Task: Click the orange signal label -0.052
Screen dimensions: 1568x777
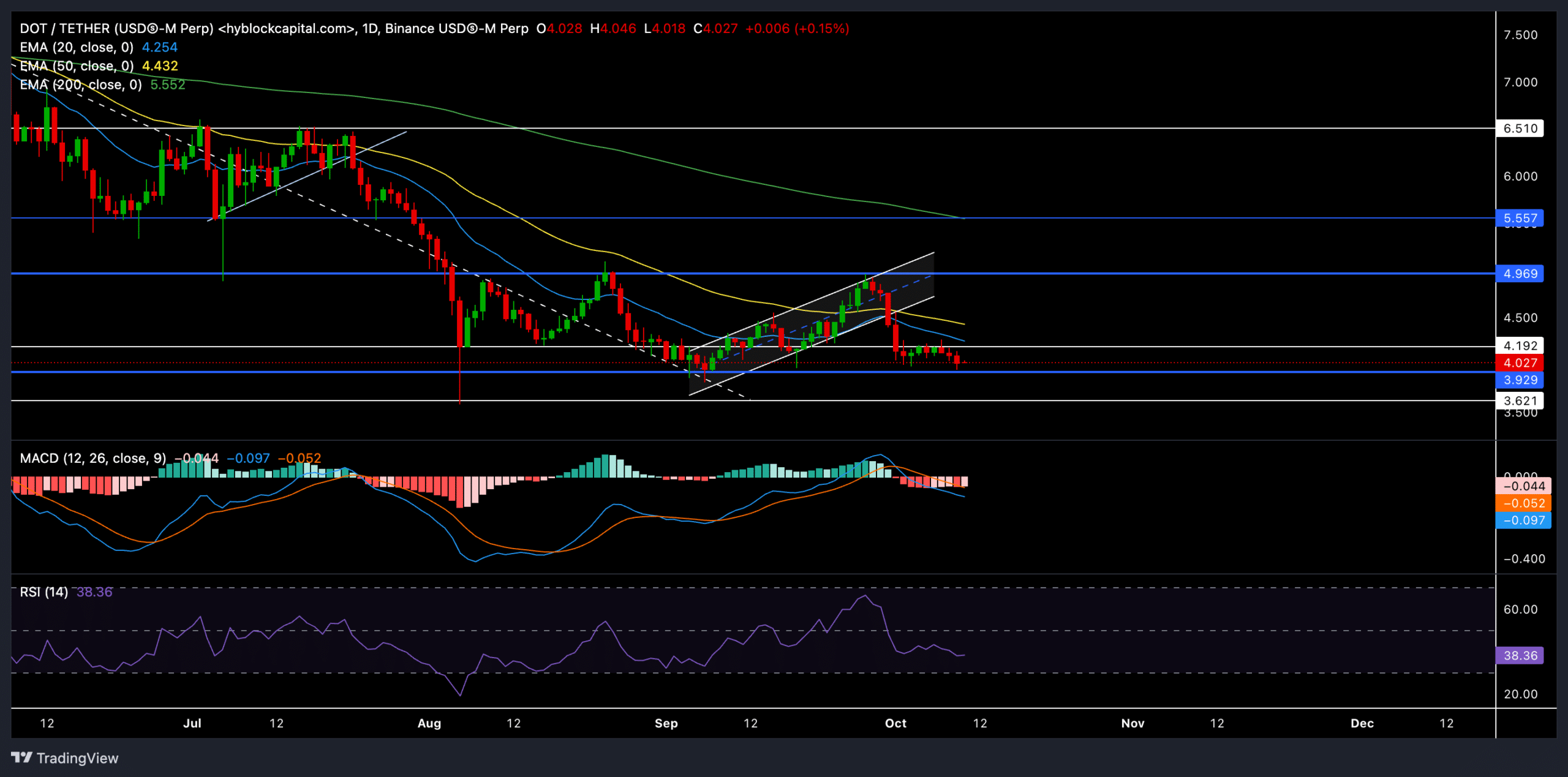Action: click(x=1523, y=503)
